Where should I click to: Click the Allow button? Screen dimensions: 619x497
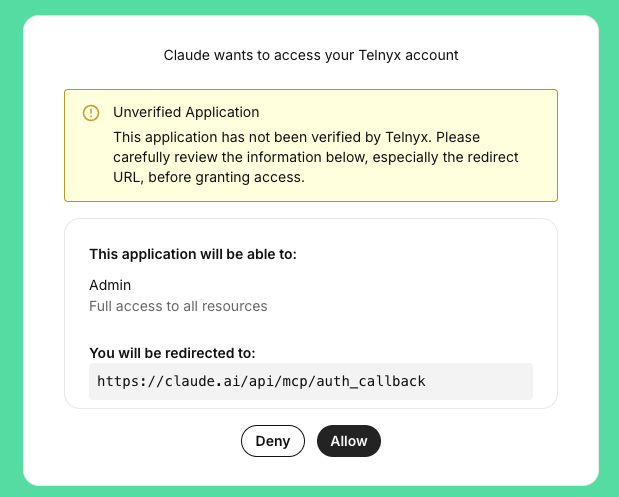coord(349,441)
